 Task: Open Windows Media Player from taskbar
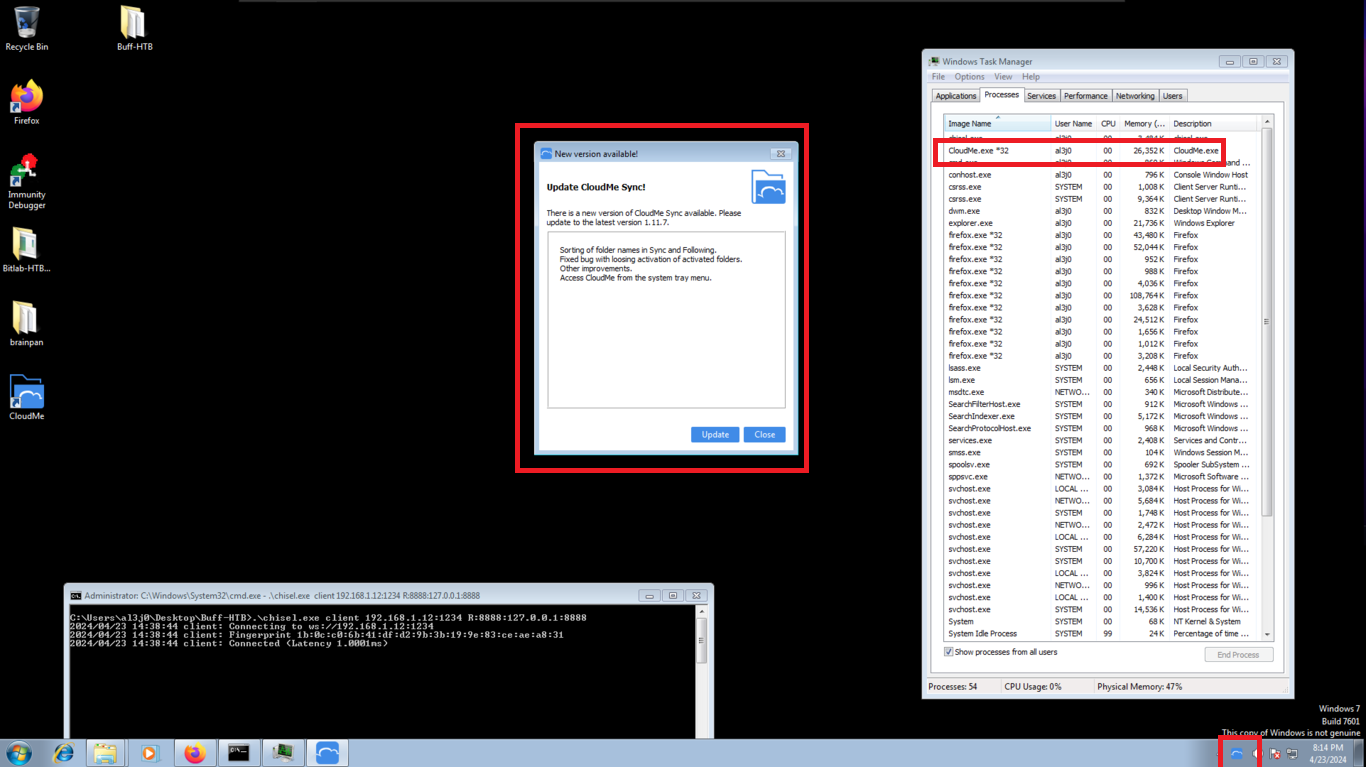coord(150,753)
